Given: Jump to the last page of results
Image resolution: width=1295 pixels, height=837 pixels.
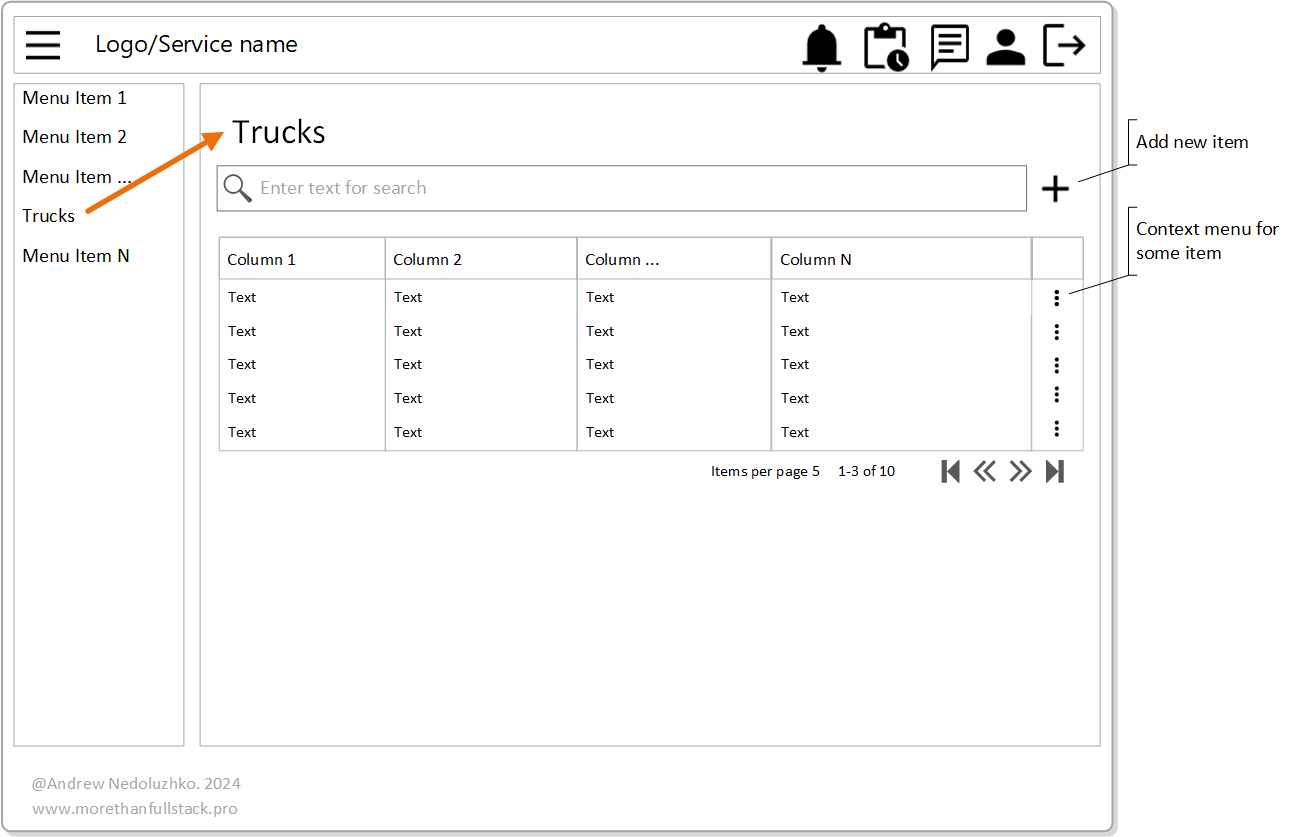Looking at the screenshot, I should point(1054,471).
